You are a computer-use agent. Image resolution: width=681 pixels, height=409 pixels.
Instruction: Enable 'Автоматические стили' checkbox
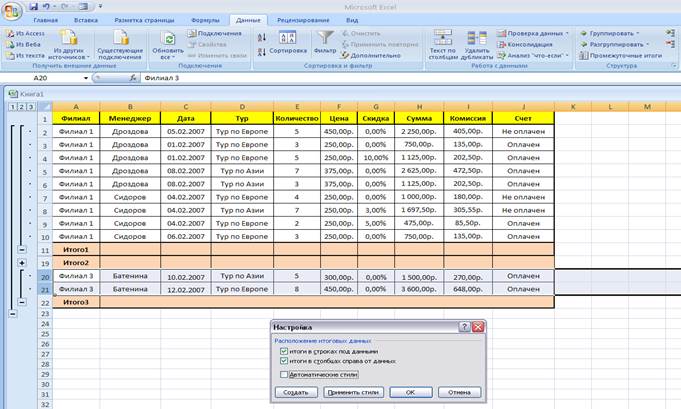click(x=284, y=374)
